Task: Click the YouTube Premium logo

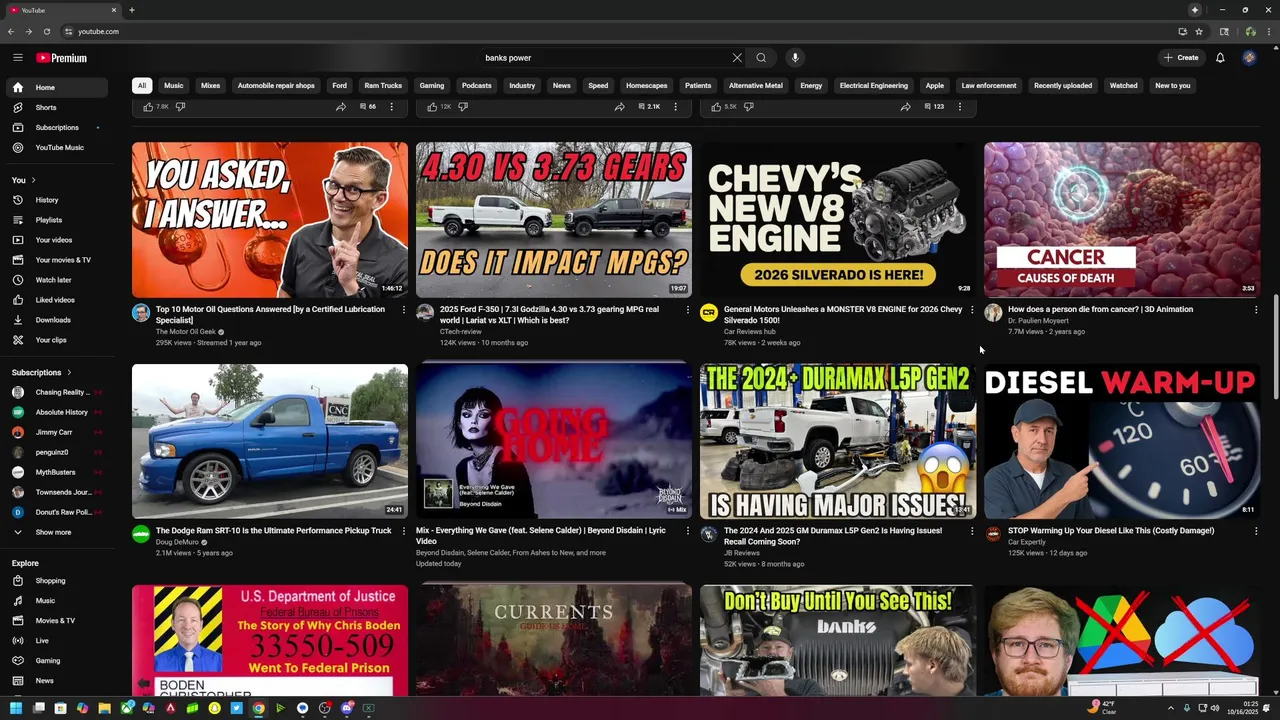Action: pyautogui.click(x=62, y=58)
